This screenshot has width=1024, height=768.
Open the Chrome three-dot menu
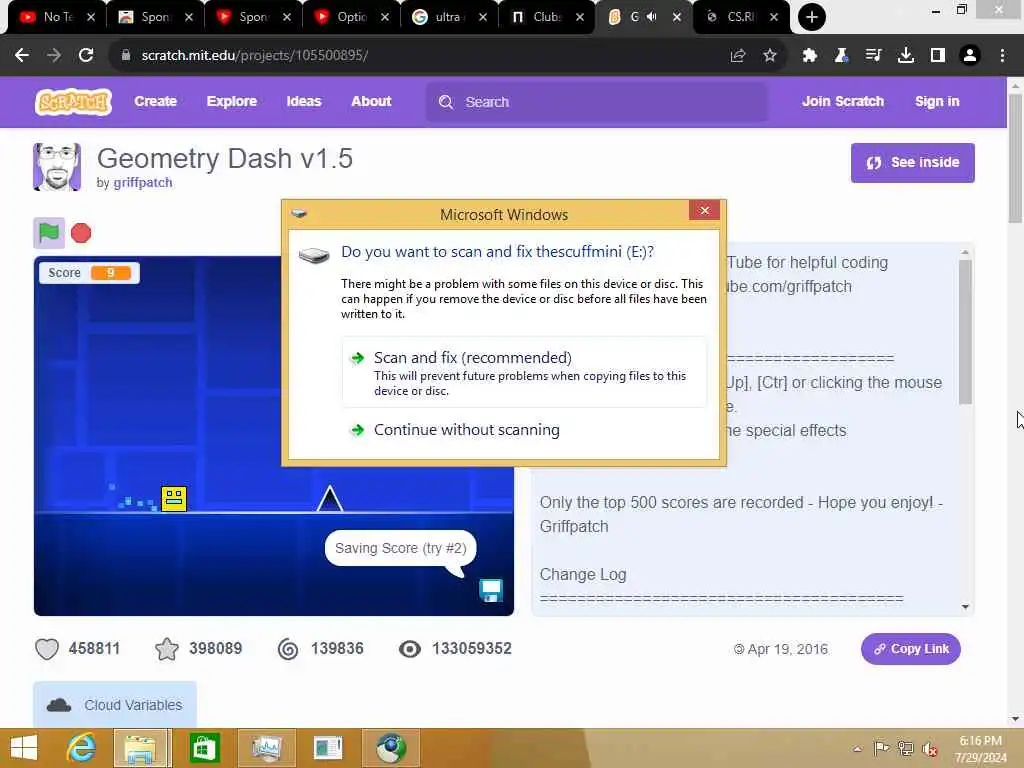point(1002,56)
